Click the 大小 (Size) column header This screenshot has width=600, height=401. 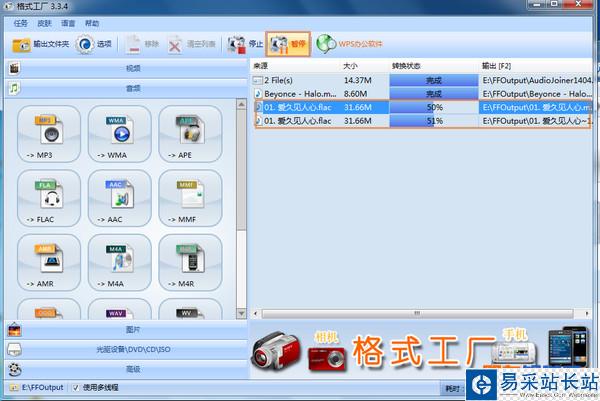[x=365, y=66]
